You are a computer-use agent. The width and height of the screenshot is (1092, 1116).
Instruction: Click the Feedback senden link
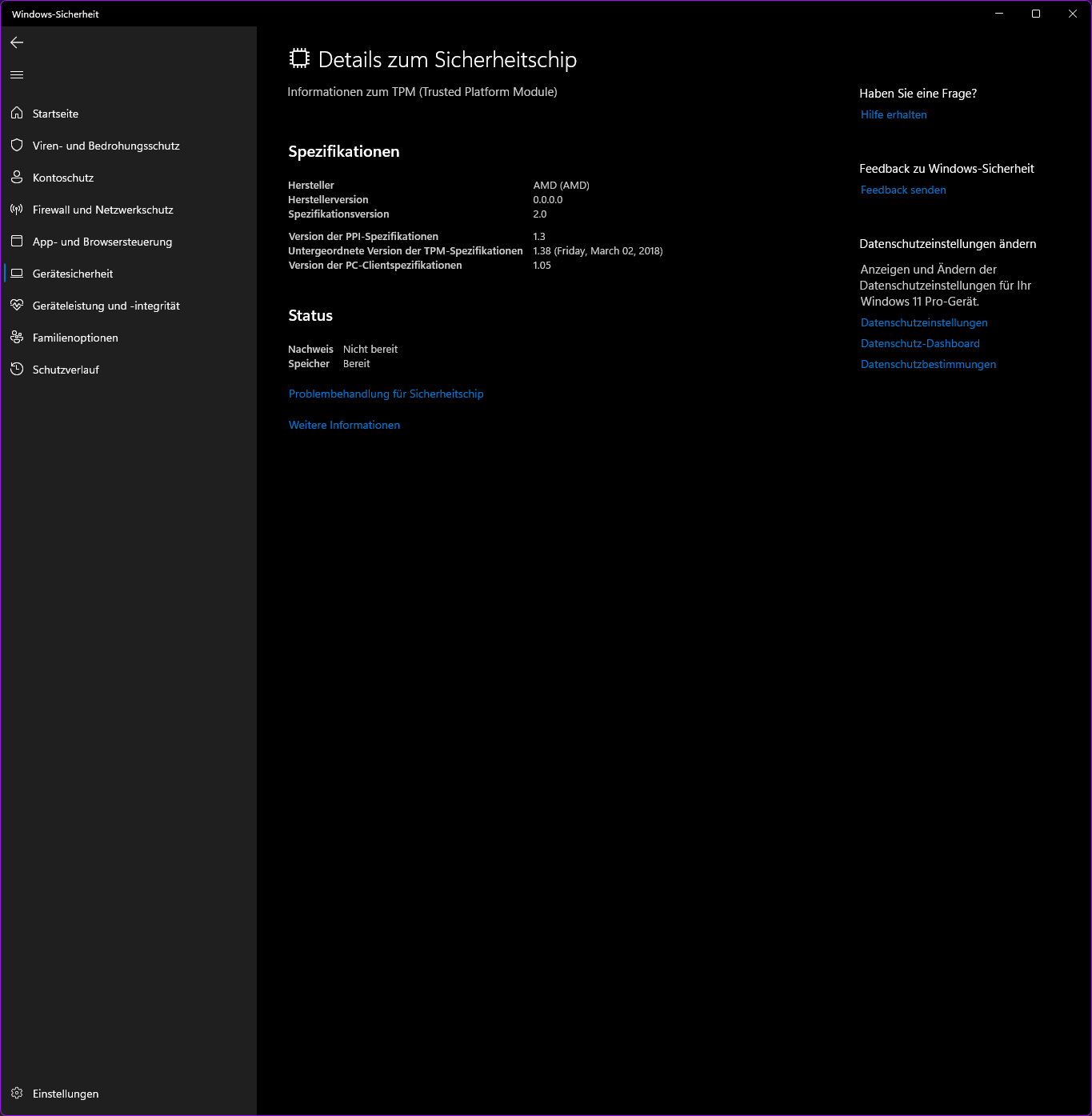pyautogui.click(x=903, y=190)
